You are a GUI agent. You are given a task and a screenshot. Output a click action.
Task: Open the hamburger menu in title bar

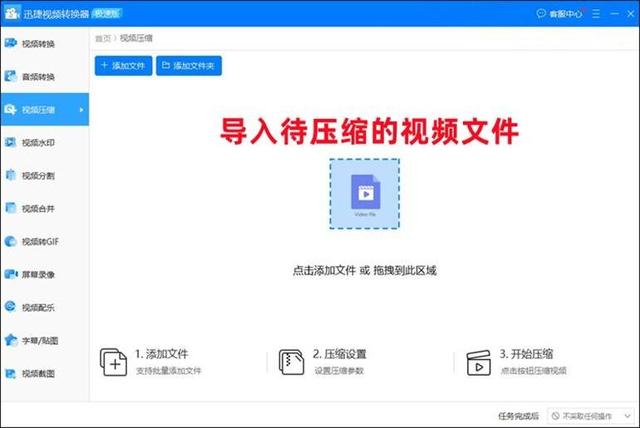tap(596, 13)
